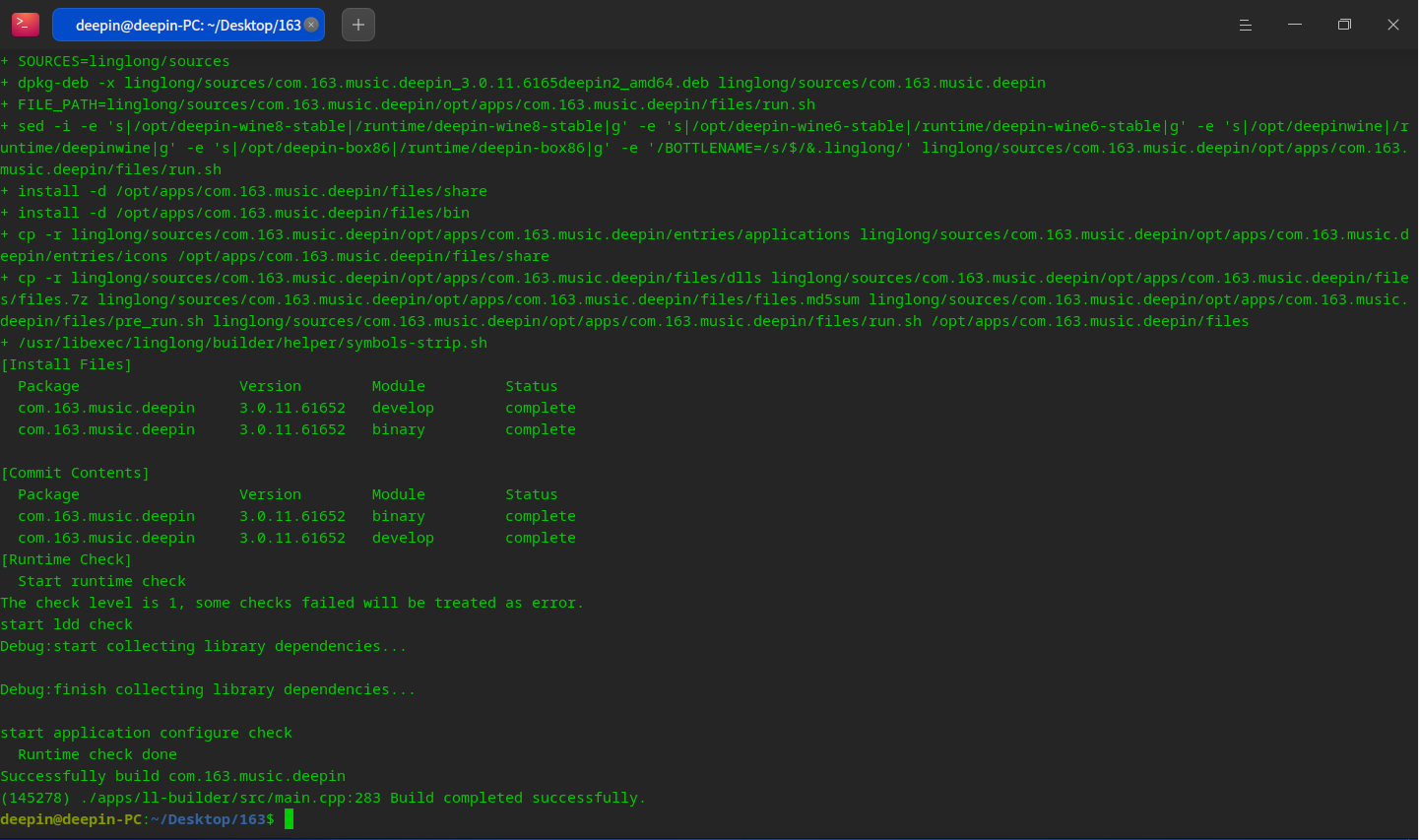Click the "start ldd check" line
Image resolution: width=1419 pixels, height=840 pixels.
[66, 624]
